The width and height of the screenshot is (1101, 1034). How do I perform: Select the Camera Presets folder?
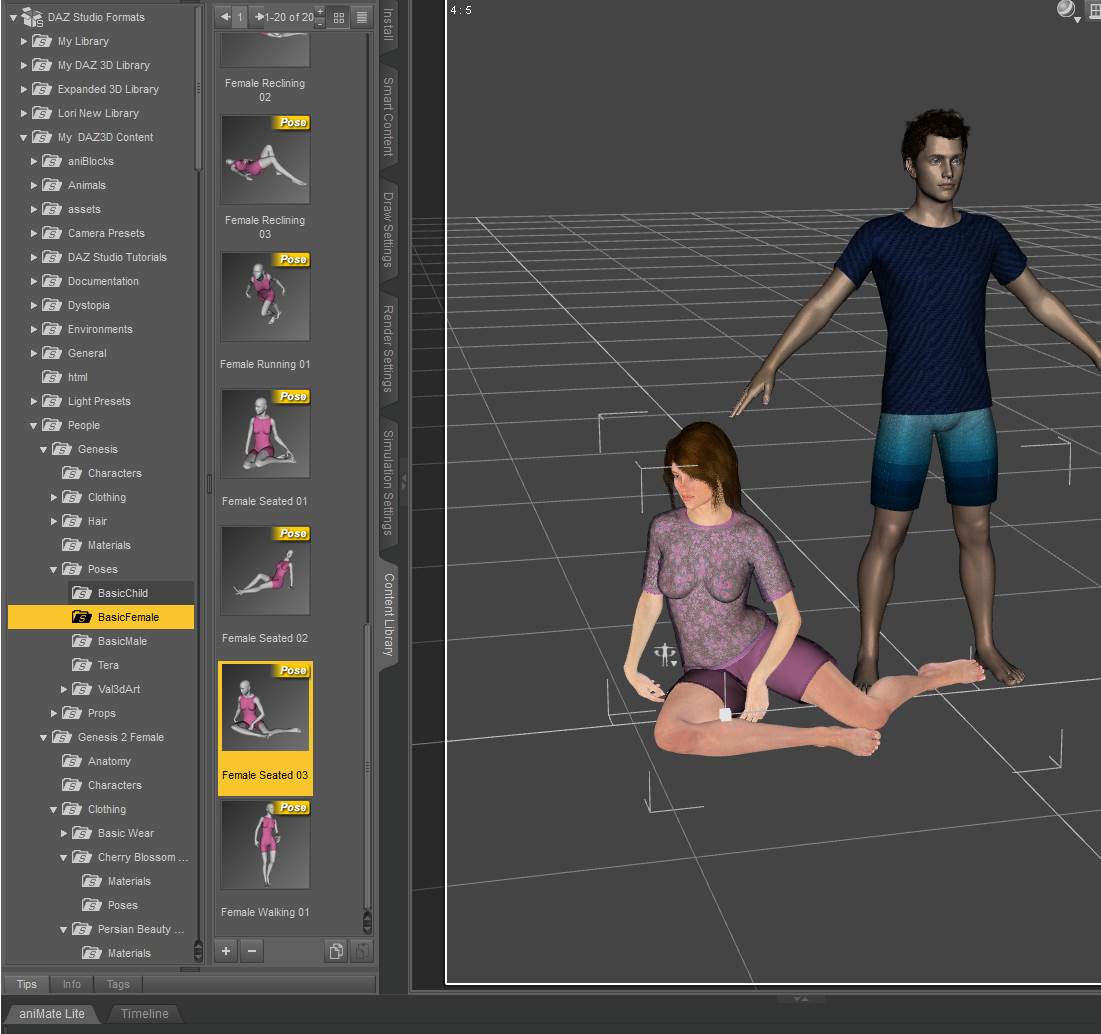106,233
